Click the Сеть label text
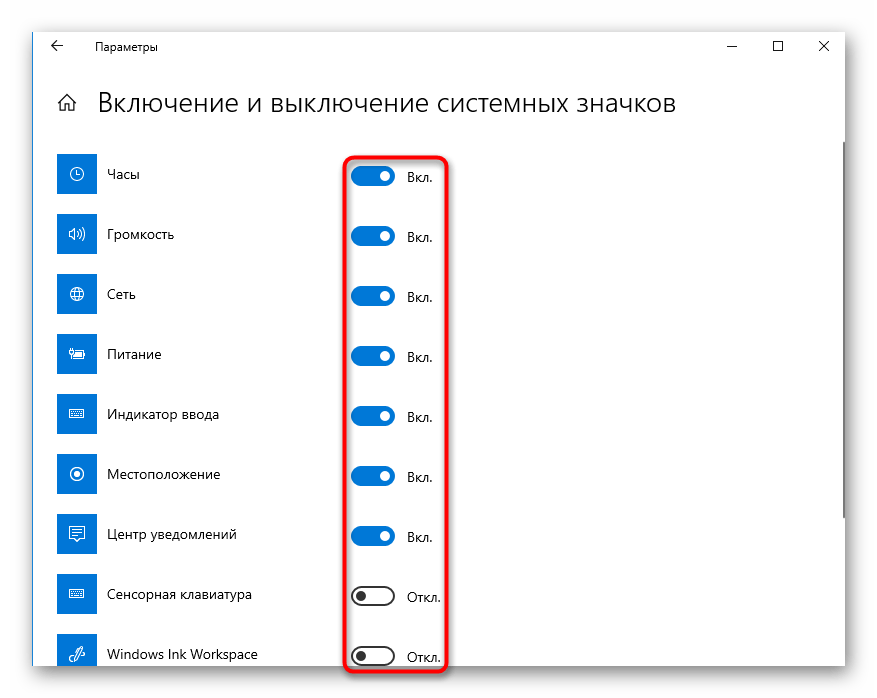Viewport: 877px width, 698px height. pyautogui.click(x=121, y=294)
